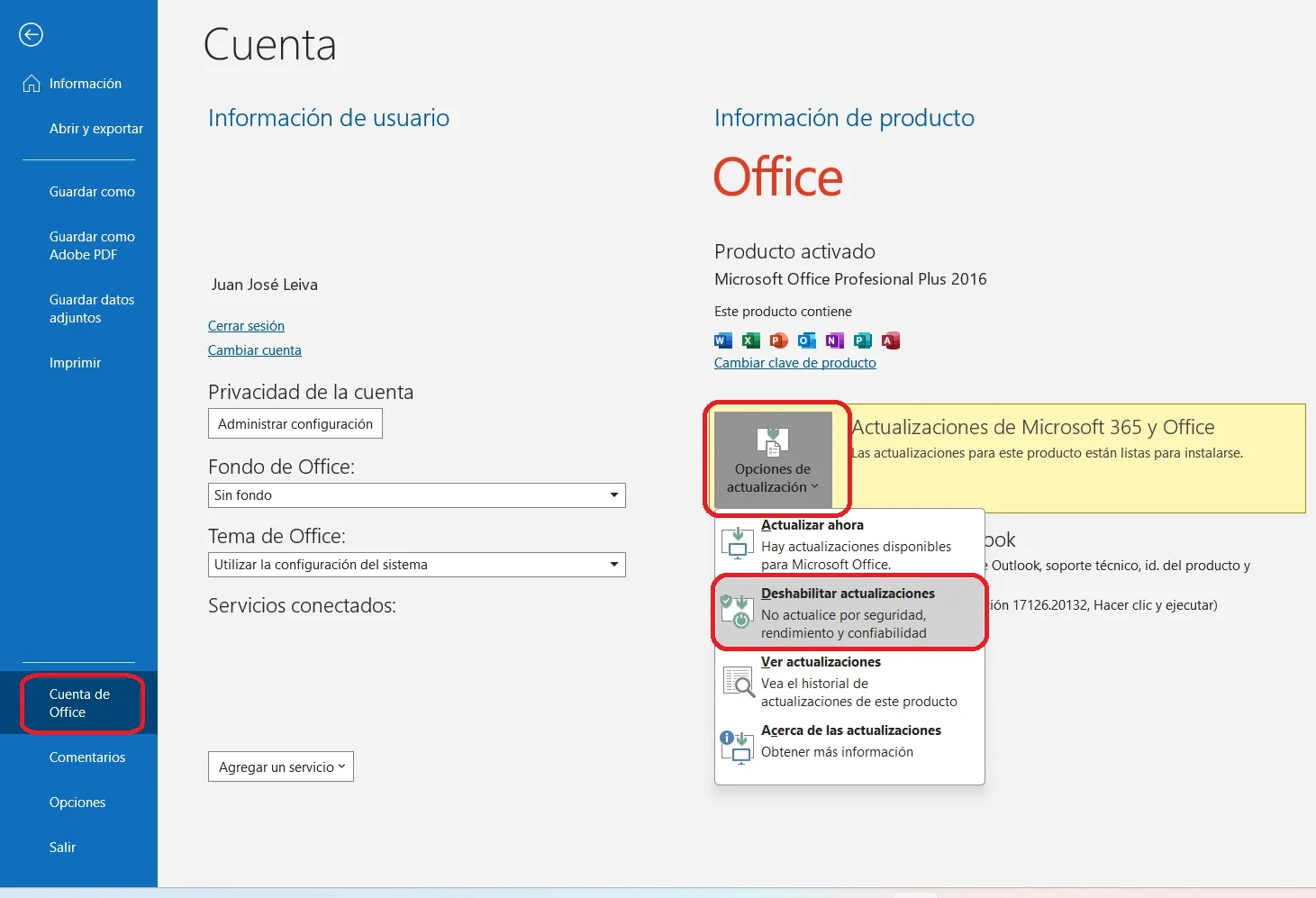Click the back arrow icon
1316x898 pixels.
tap(32, 35)
